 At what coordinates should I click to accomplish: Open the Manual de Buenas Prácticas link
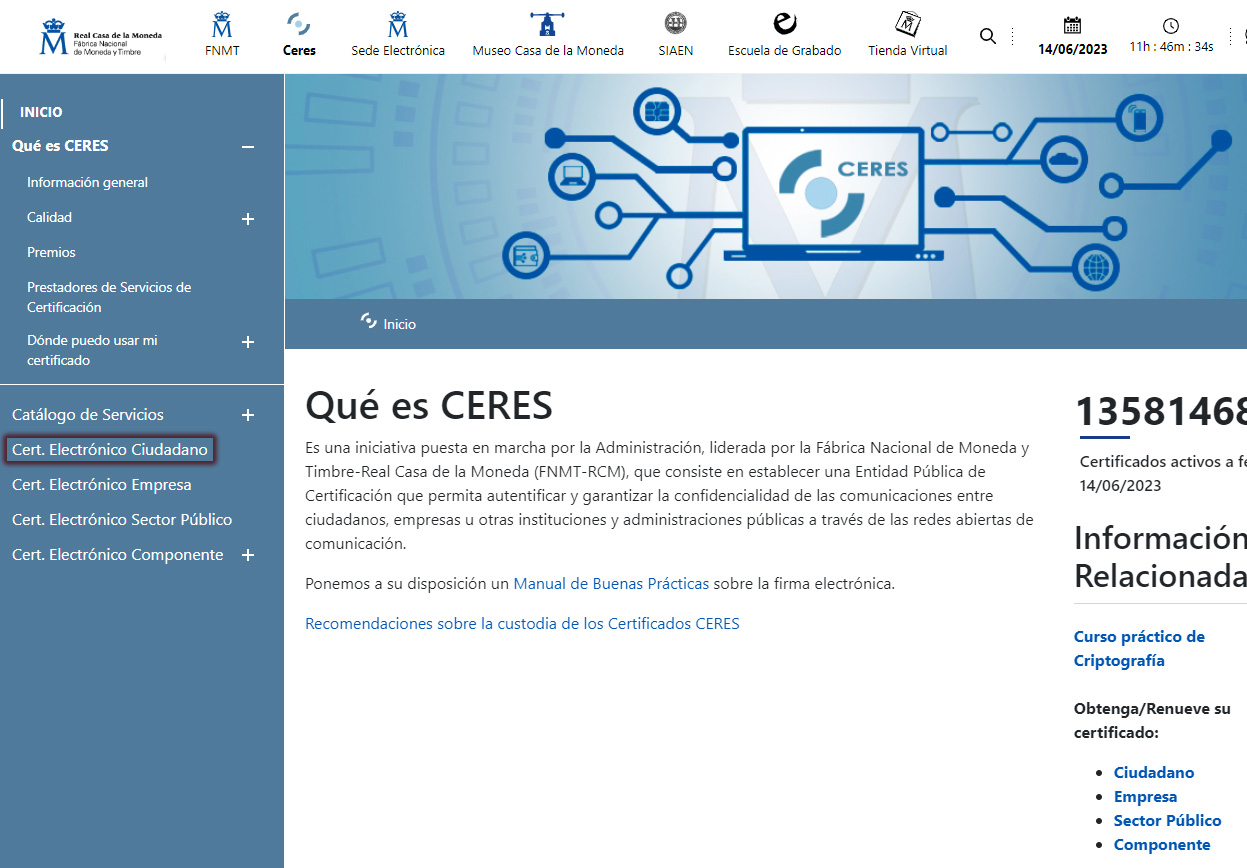[x=611, y=584]
